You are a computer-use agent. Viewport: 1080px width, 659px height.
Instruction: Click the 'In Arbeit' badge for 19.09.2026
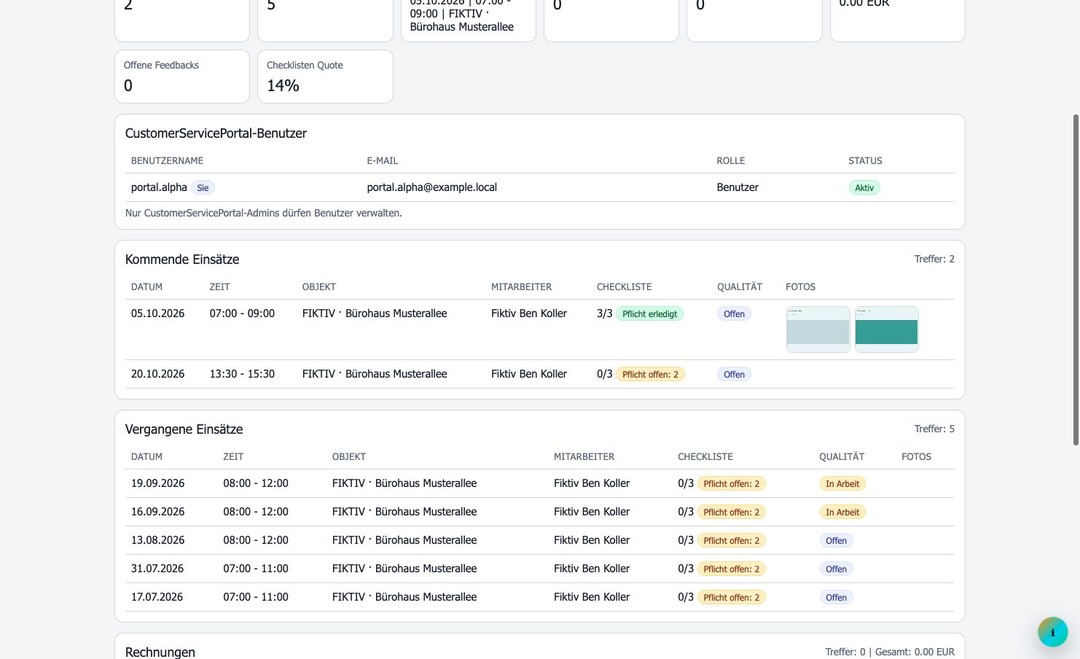tap(842, 484)
